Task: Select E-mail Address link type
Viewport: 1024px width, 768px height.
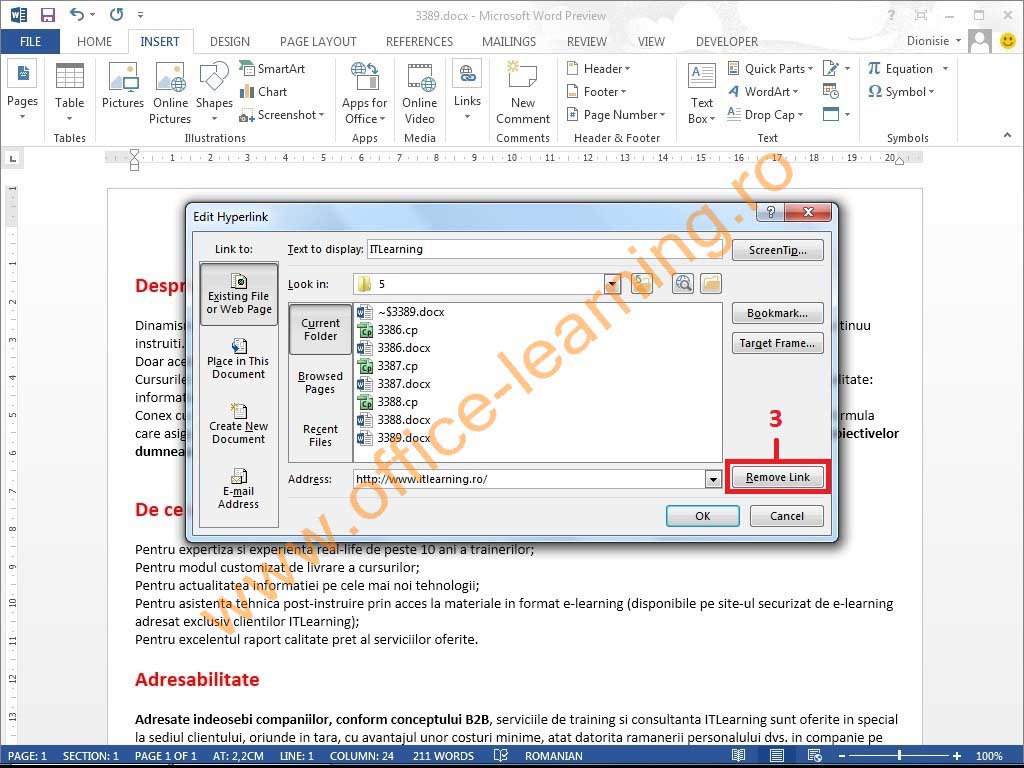Action: coord(238,490)
